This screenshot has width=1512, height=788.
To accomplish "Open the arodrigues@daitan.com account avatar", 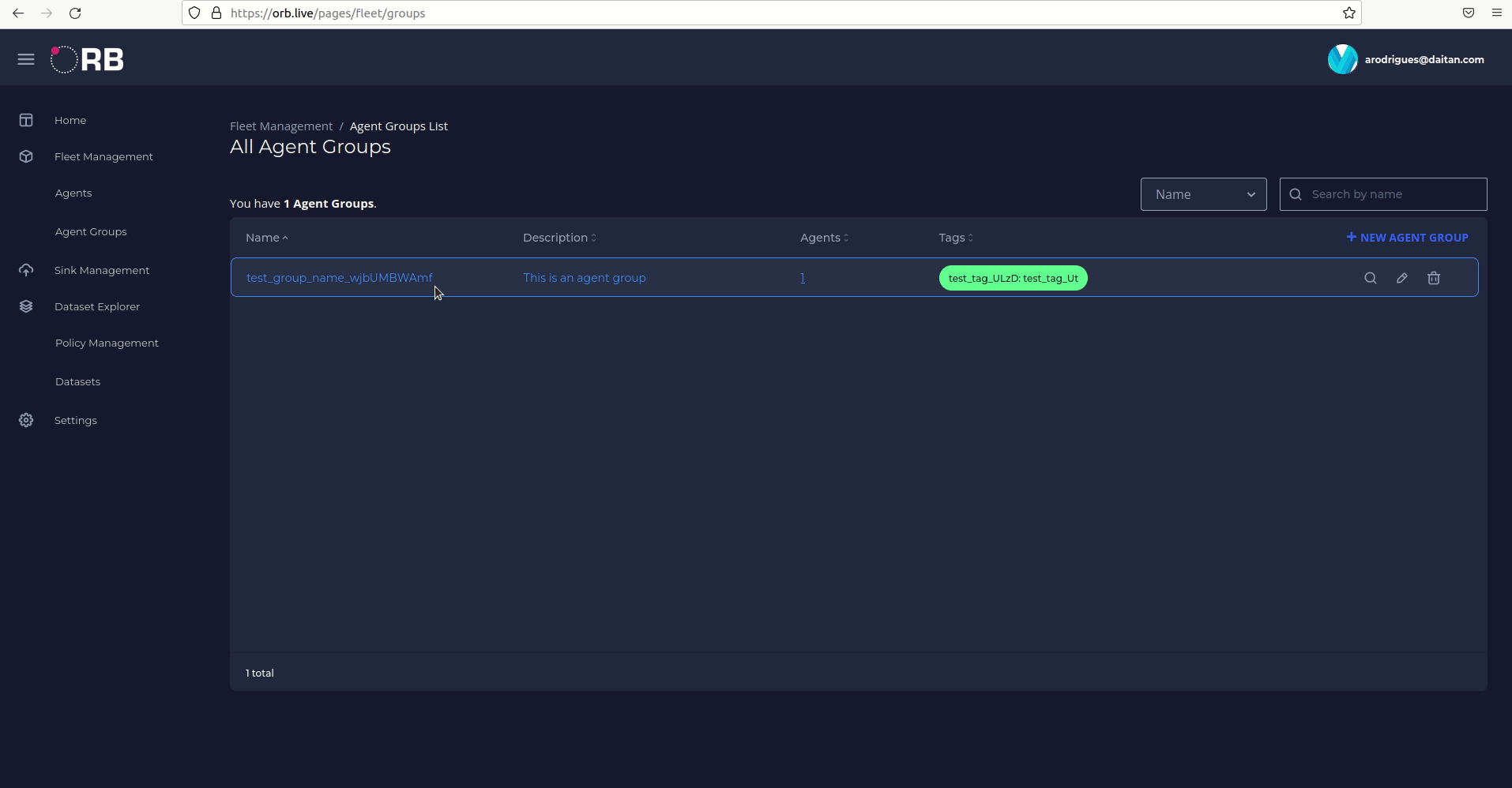I will click(x=1343, y=58).
